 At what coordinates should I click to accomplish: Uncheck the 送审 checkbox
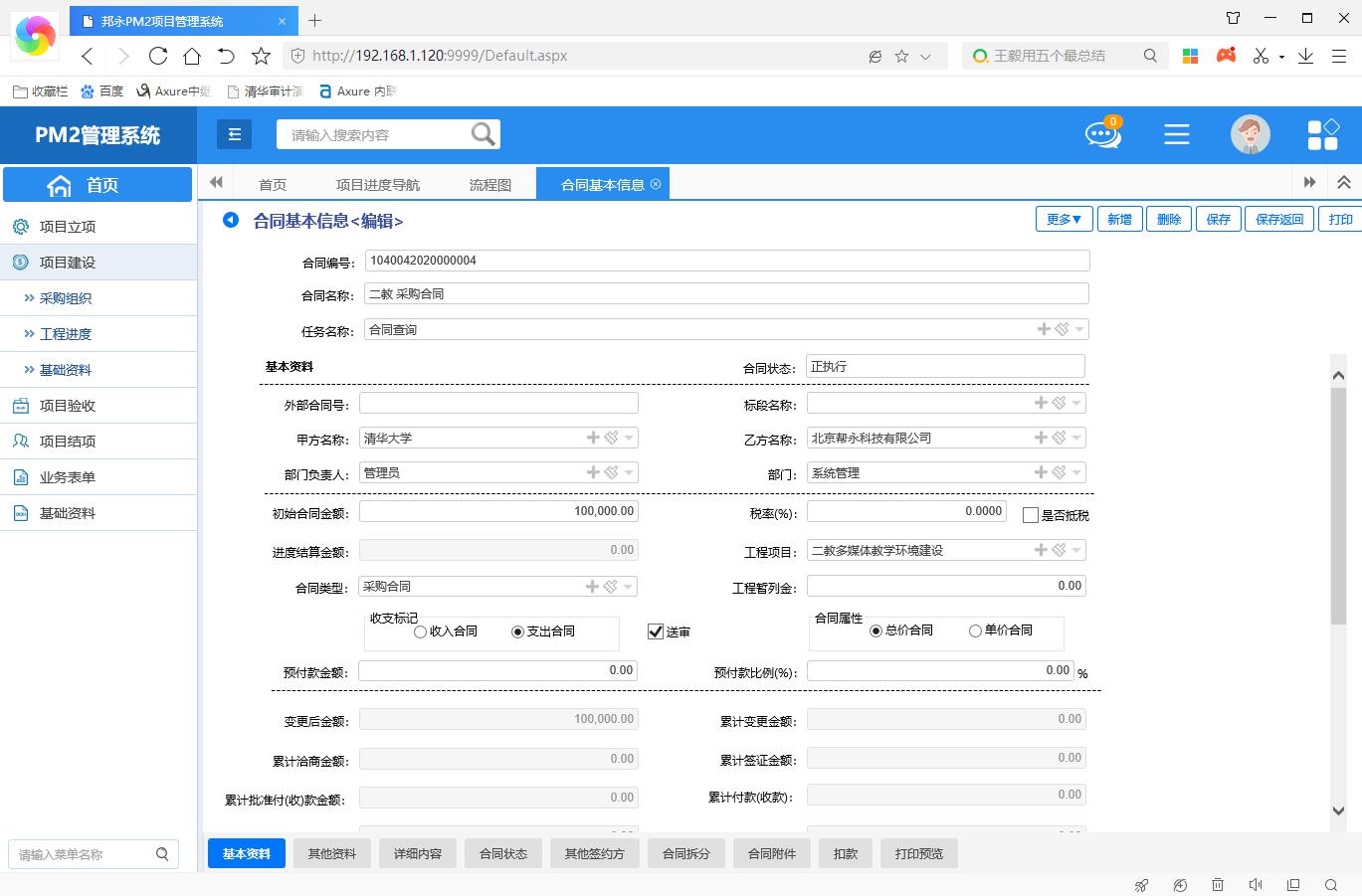(656, 631)
